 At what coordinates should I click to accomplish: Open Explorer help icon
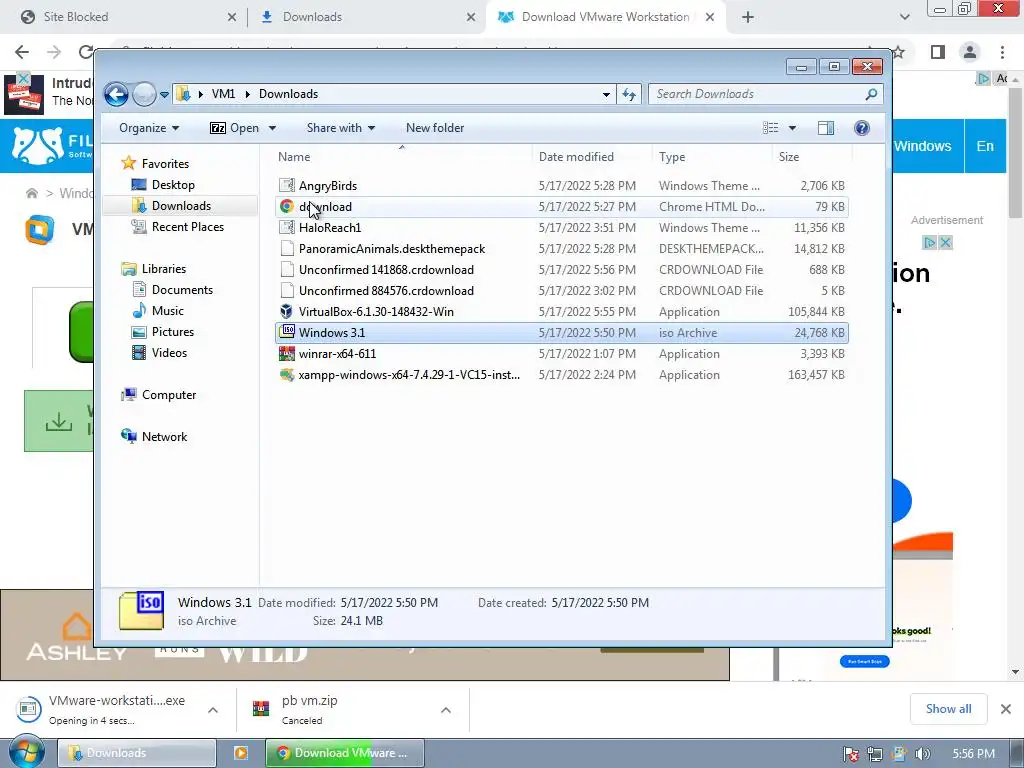(862, 128)
